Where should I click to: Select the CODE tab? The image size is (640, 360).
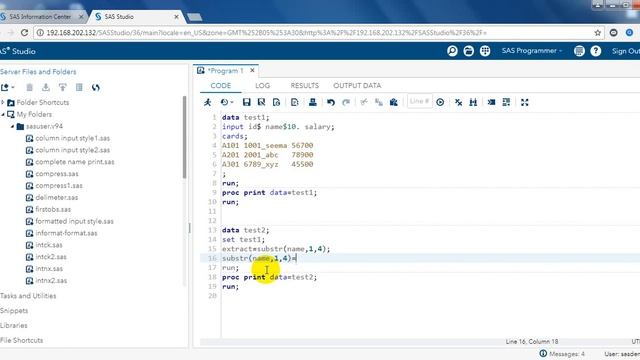pyautogui.click(x=221, y=86)
